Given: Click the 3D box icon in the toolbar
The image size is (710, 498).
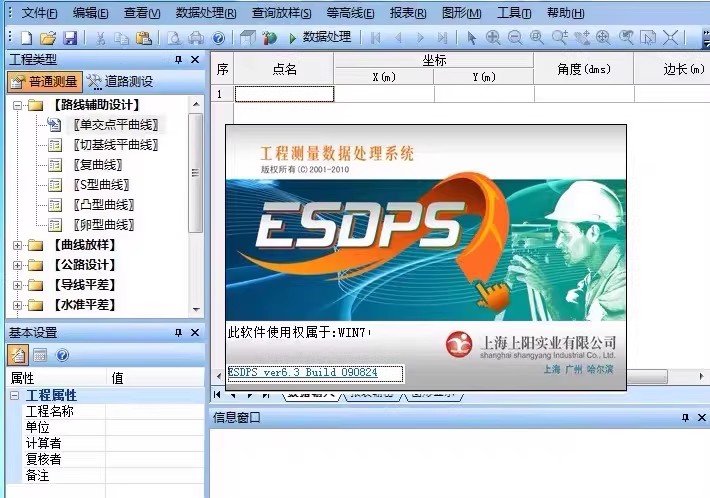Looking at the screenshot, I should coord(247,38).
